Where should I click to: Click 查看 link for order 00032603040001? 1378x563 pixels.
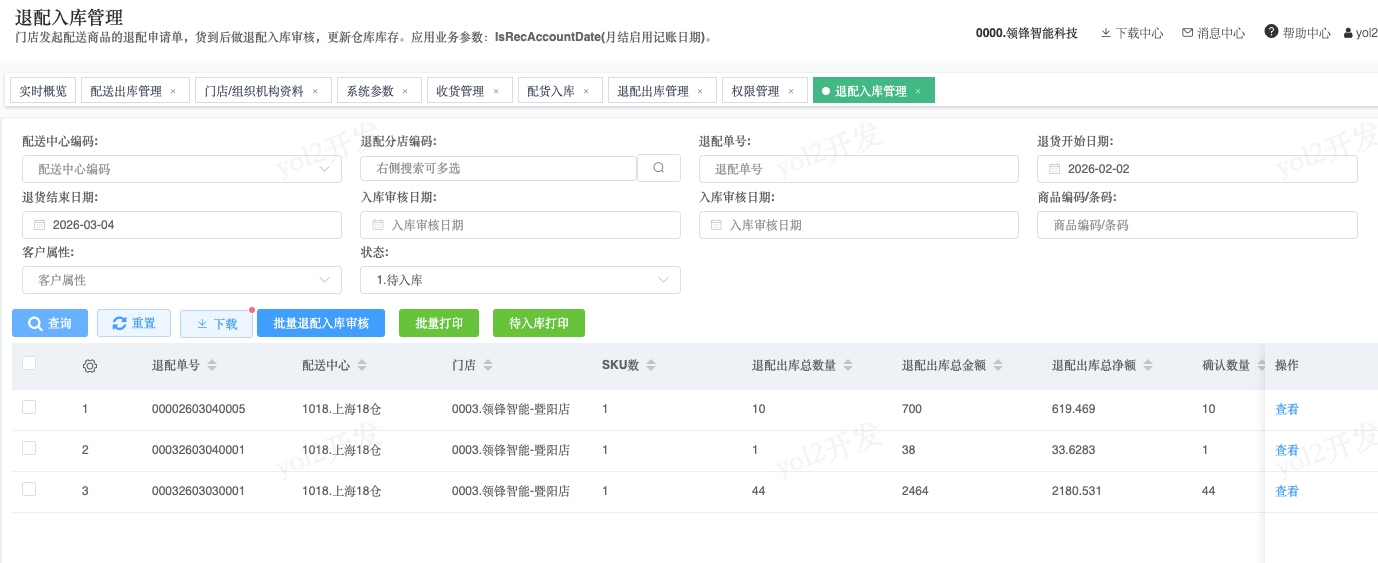click(x=1287, y=451)
